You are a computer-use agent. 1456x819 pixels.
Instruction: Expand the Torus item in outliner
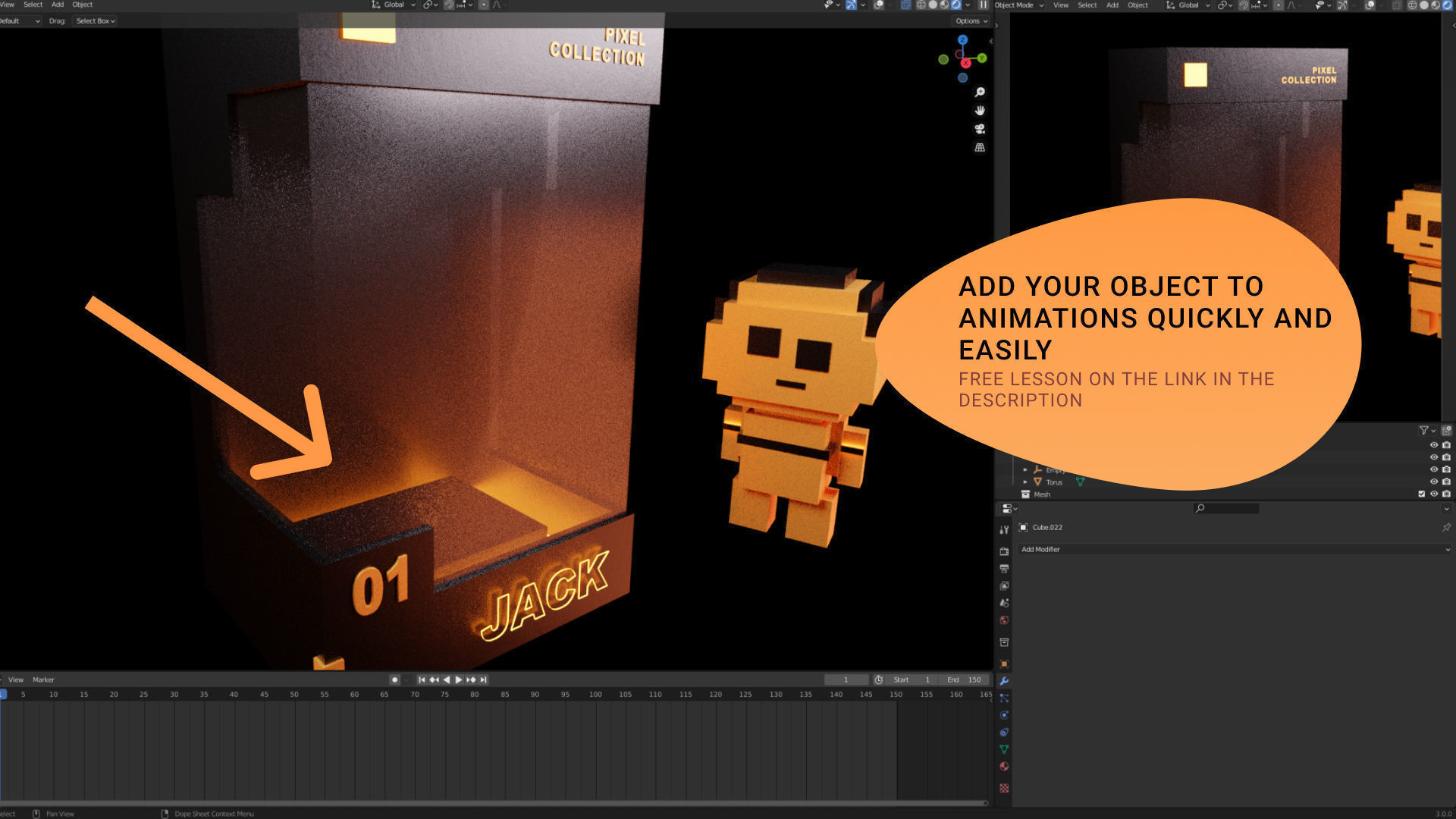(x=1025, y=482)
